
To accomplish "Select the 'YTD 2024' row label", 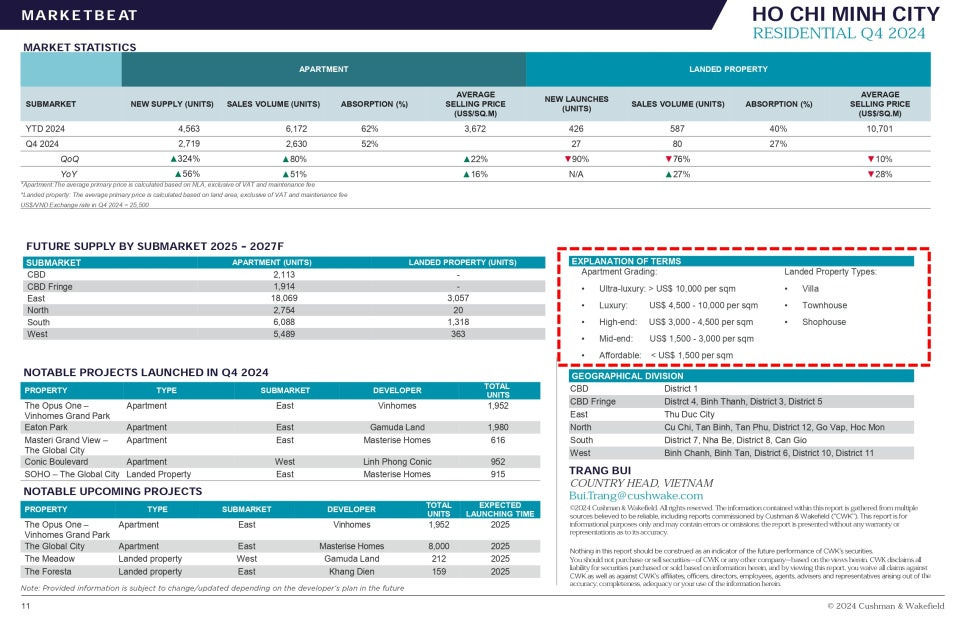I will 45,129.
